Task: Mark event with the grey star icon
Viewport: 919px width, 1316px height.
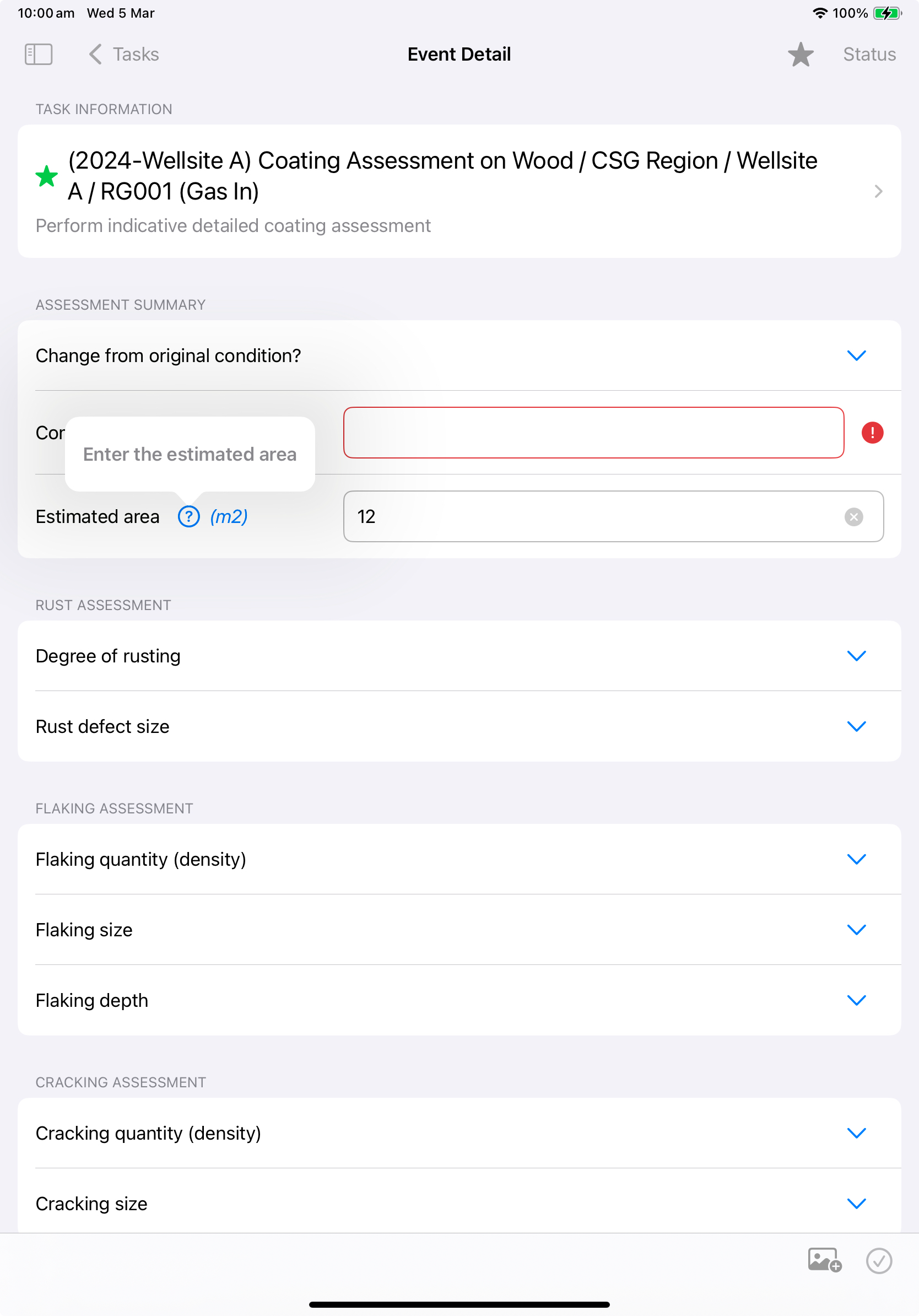Action: pos(801,55)
